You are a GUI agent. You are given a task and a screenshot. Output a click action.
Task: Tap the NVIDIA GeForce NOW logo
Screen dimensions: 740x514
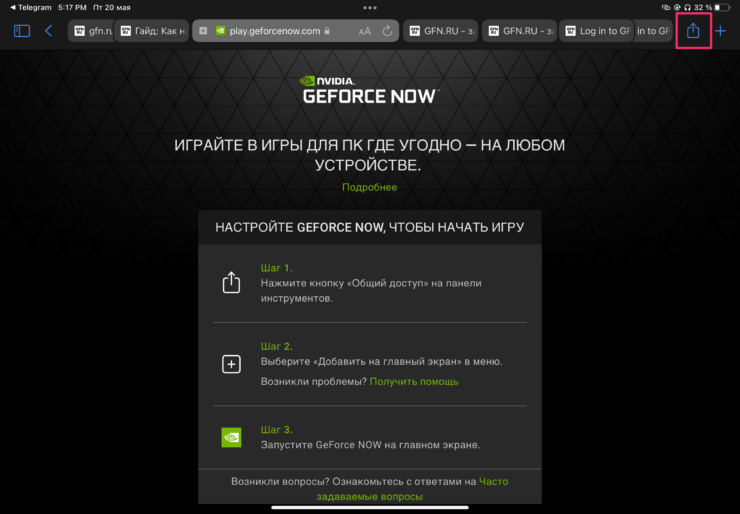pos(370,90)
